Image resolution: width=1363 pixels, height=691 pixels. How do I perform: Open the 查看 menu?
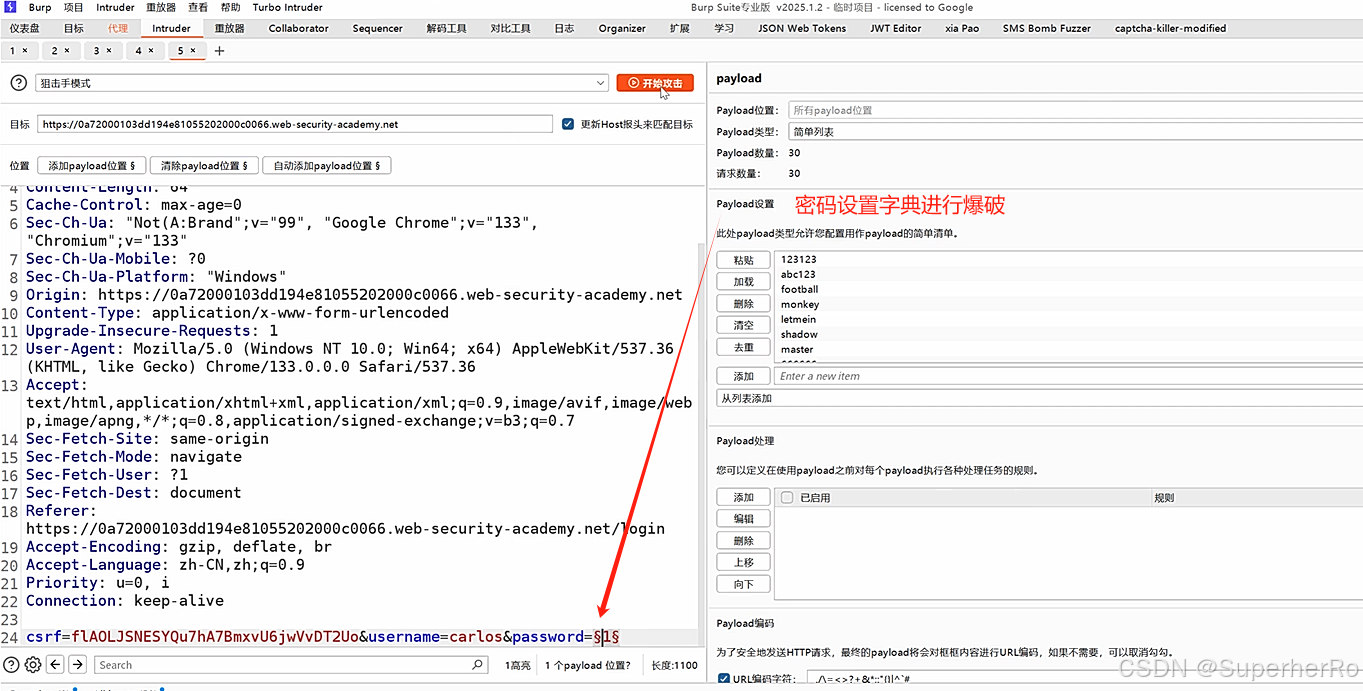coord(198,7)
